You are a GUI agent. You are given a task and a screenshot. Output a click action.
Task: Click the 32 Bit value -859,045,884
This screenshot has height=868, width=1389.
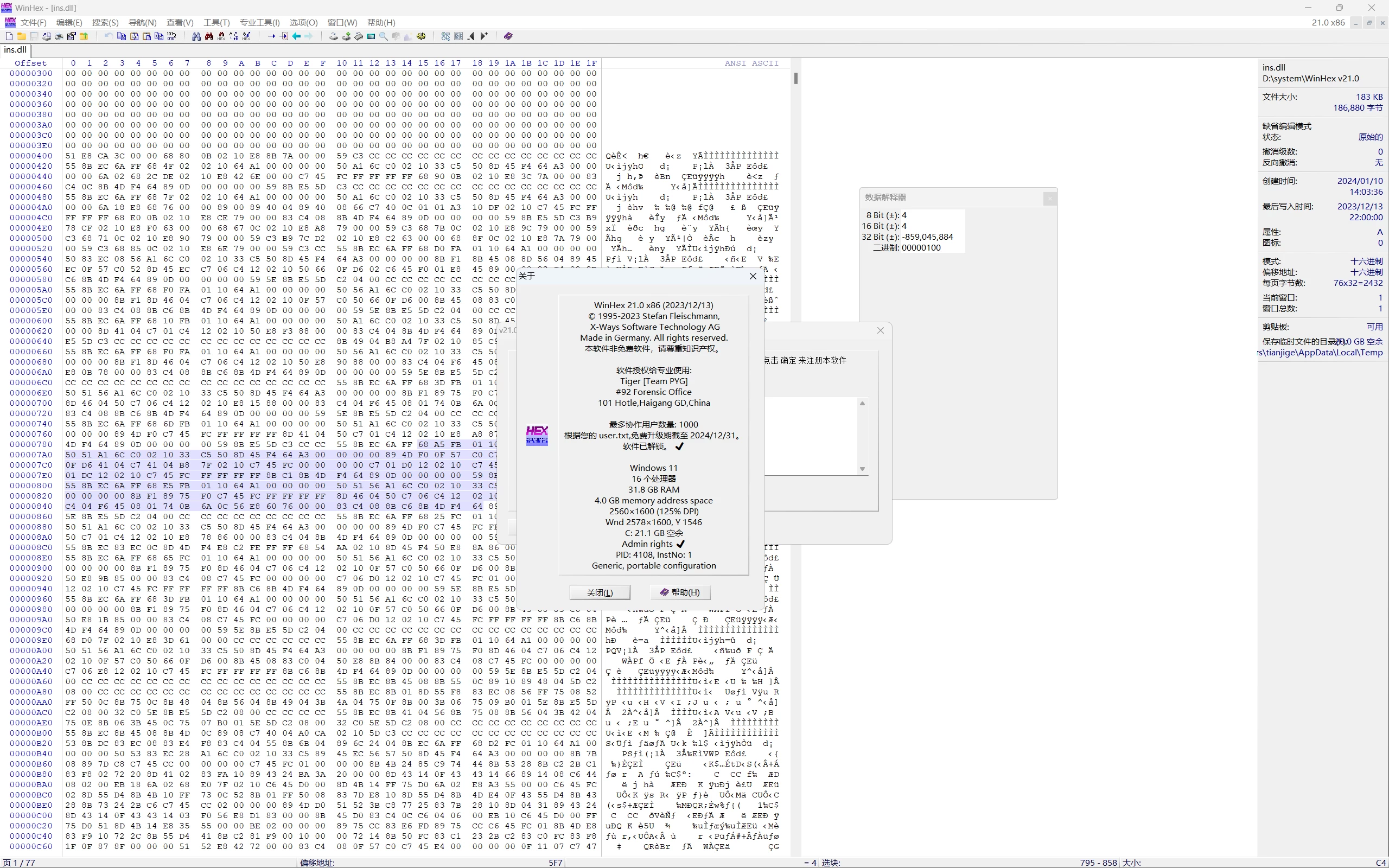coord(927,237)
